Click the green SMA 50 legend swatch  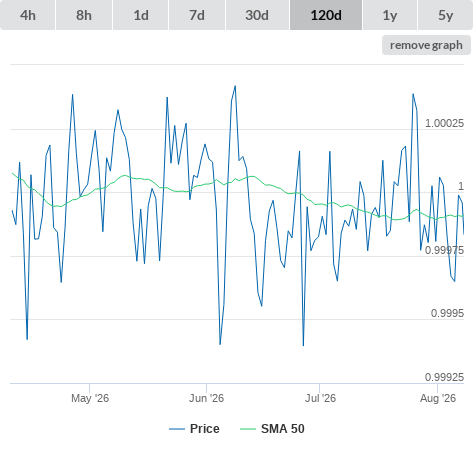(248, 429)
